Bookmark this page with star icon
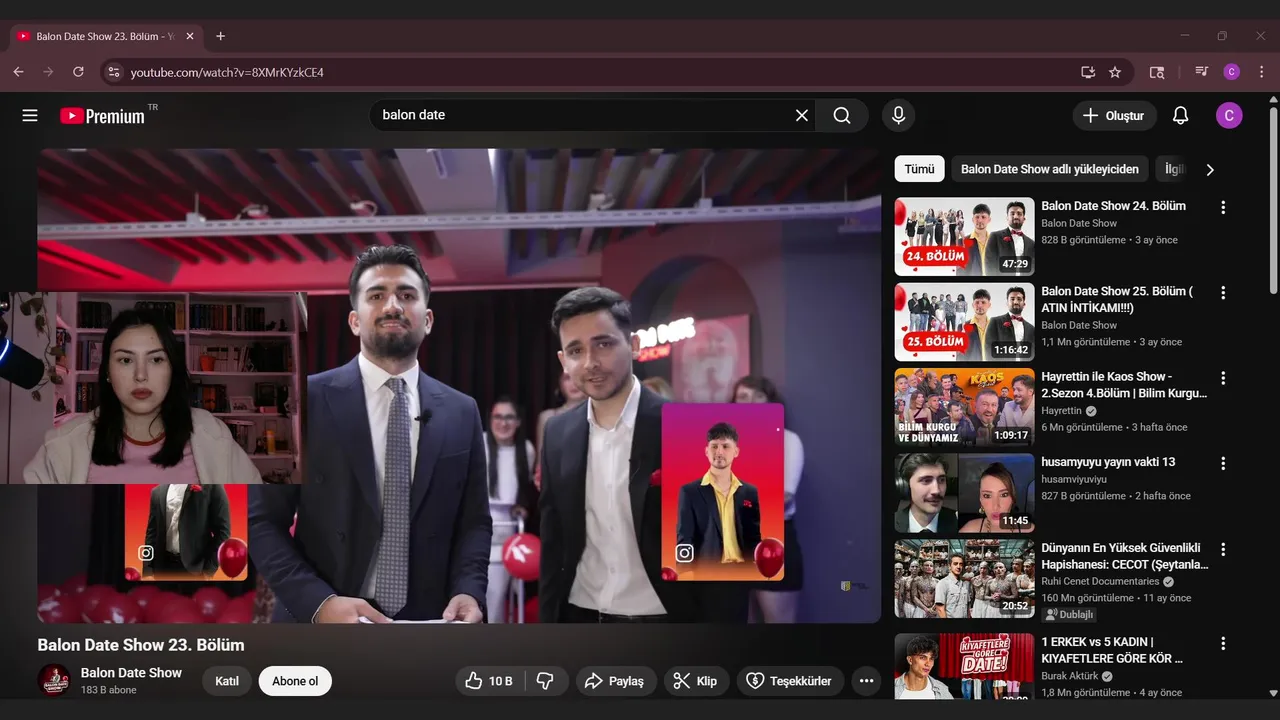The height and width of the screenshot is (720, 1280). click(x=1115, y=72)
